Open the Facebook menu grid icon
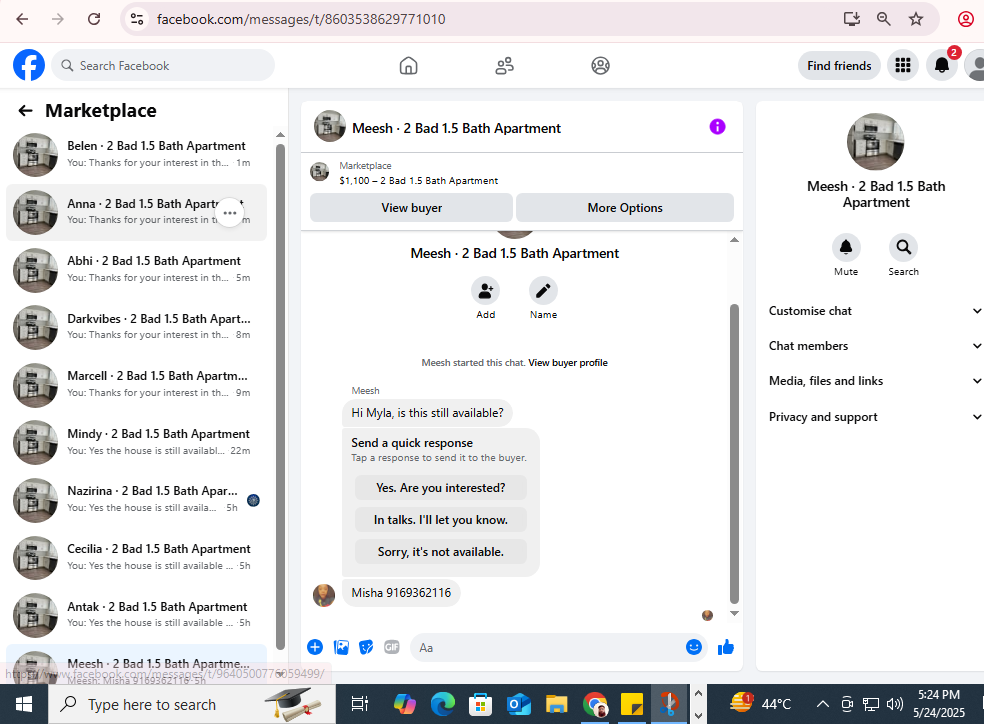The width and height of the screenshot is (984, 724). (902, 65)
